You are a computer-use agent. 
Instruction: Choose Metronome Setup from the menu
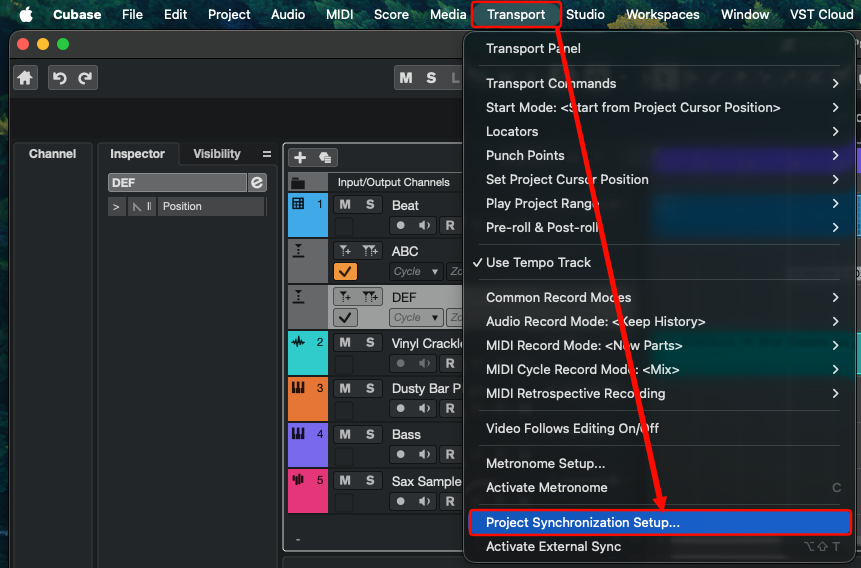pyautogui.click(x=660, y=464)
